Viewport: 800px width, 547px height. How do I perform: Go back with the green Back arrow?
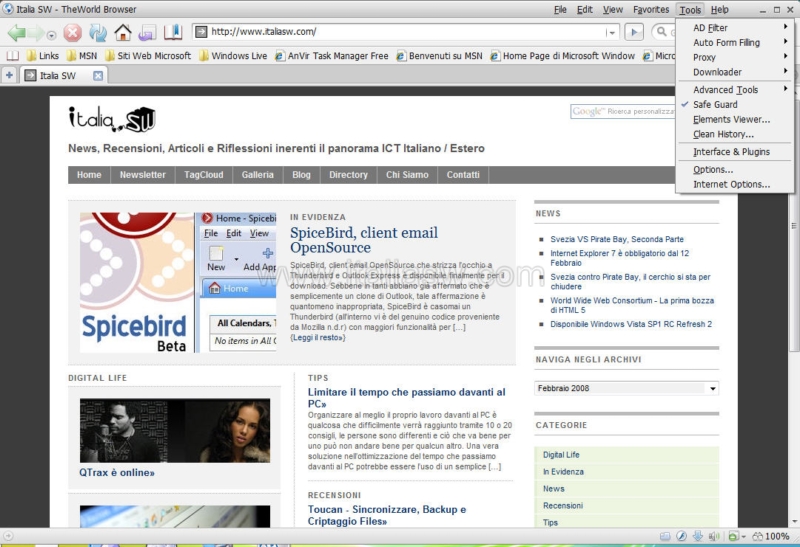[16, 33]
